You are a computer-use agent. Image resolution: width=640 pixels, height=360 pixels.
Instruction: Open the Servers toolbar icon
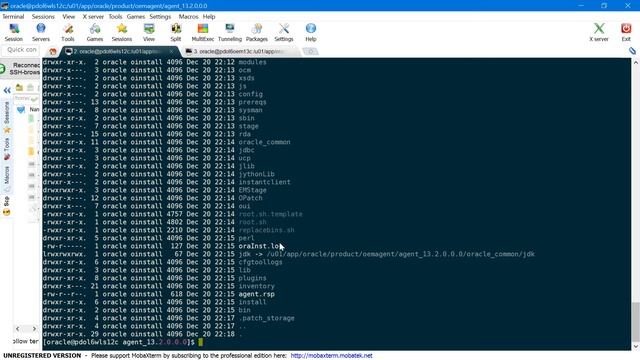coord(41,32)
